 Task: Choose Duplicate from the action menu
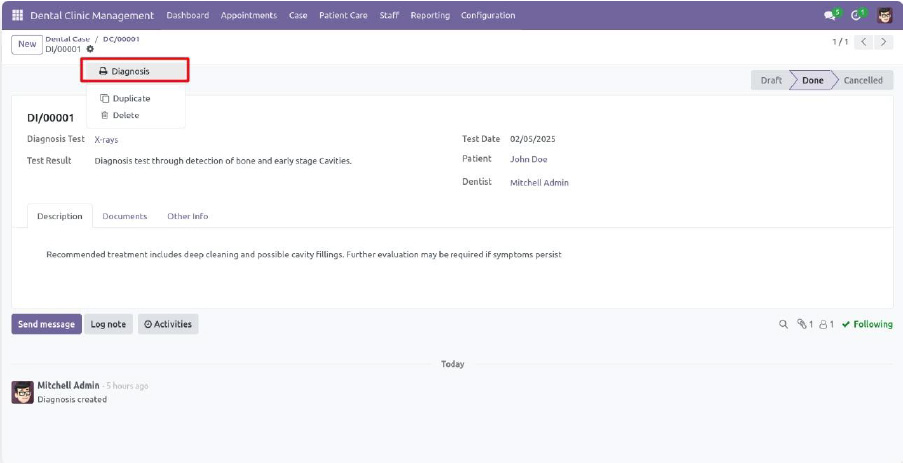click(131, 98)
